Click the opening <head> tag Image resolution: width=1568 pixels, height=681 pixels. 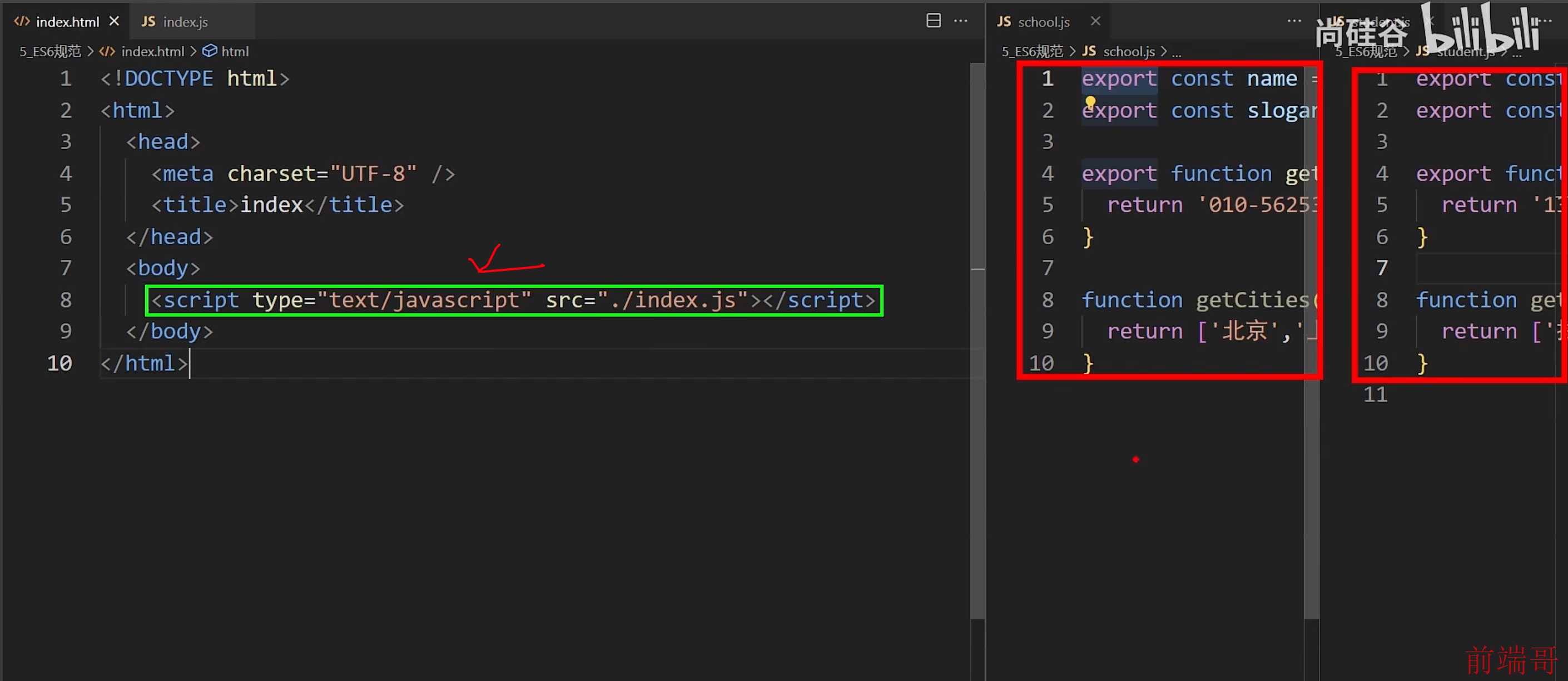163,141
